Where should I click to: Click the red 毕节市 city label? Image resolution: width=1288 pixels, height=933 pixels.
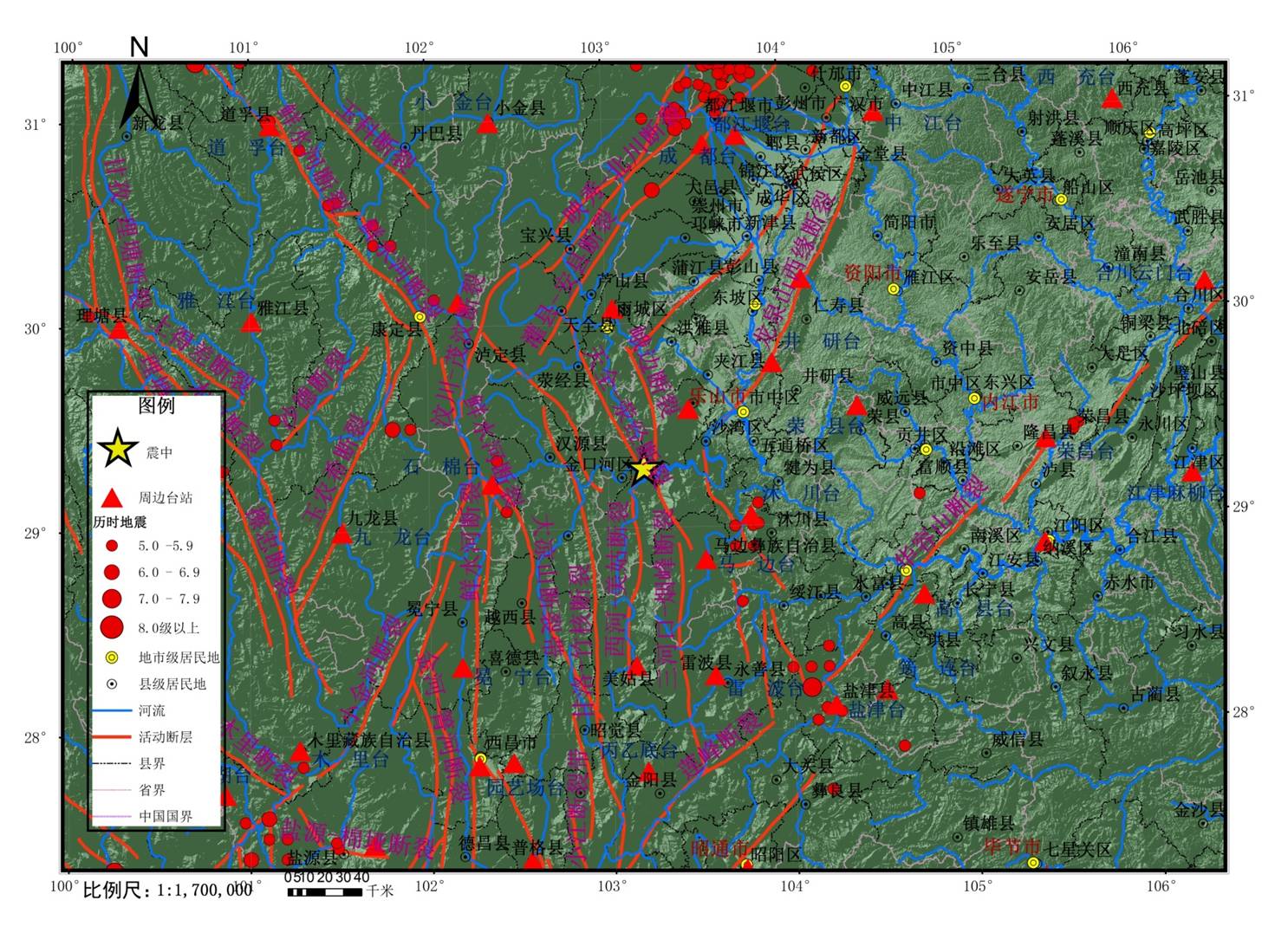1012,846
